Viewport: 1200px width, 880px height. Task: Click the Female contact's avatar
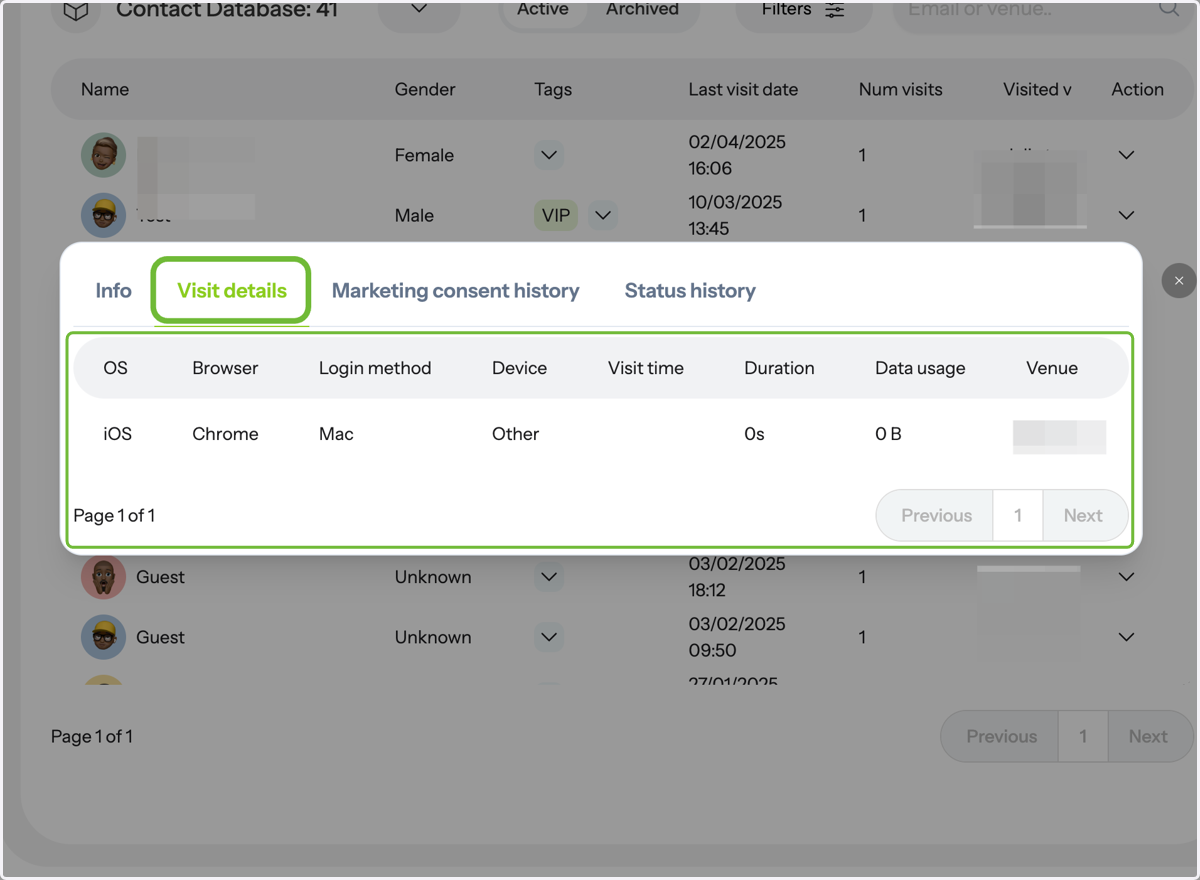[103, 155]
